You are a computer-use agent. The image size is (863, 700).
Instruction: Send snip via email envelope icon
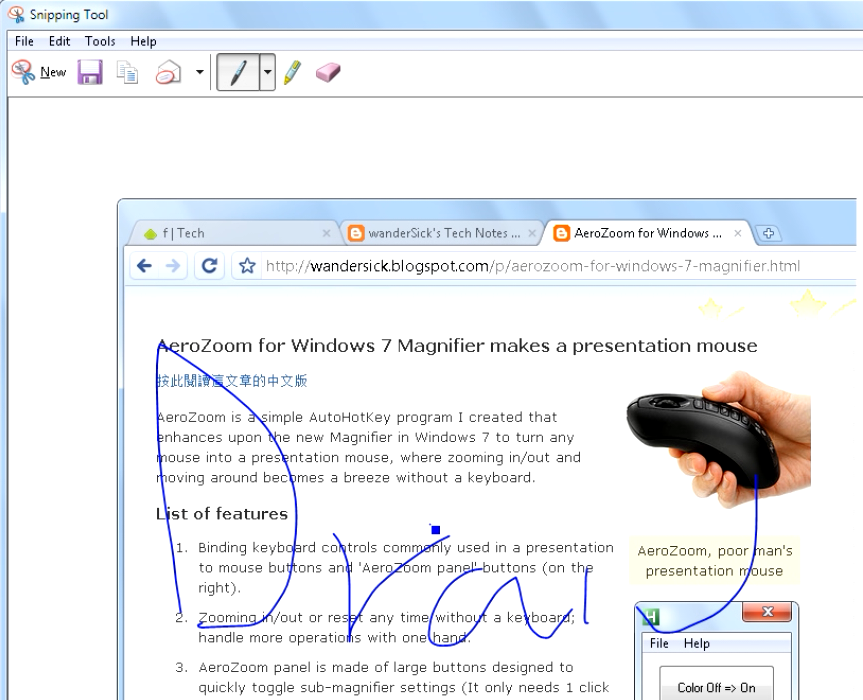168,72
